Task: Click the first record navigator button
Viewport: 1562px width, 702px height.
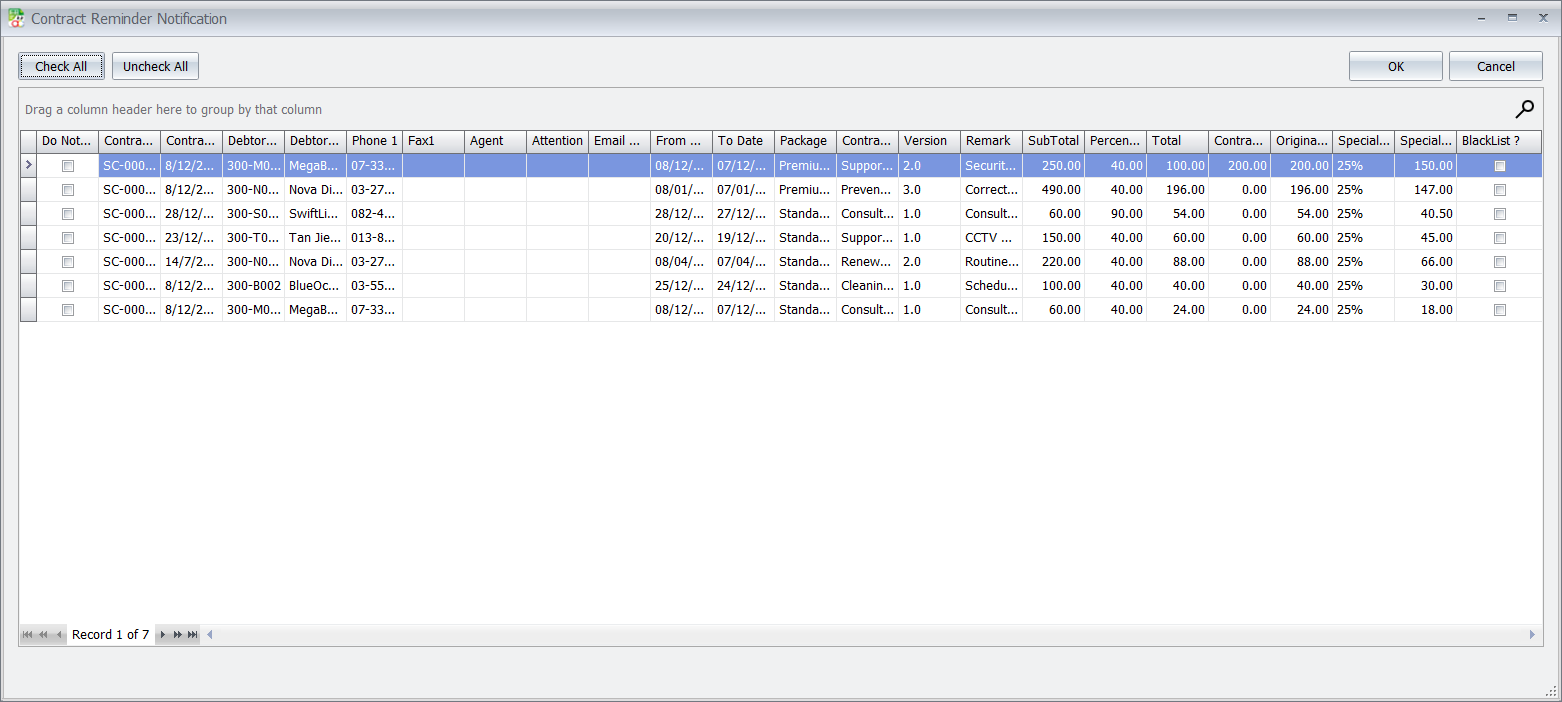Action: coord(27,635)
